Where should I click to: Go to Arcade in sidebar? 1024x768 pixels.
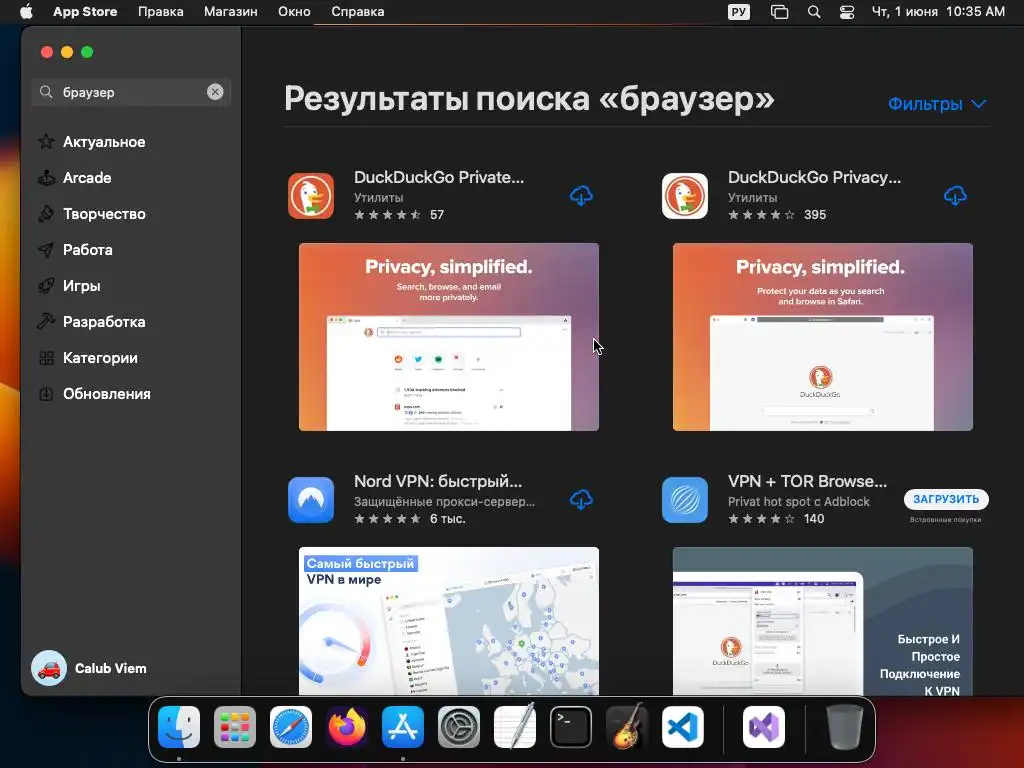click(87, 178)
